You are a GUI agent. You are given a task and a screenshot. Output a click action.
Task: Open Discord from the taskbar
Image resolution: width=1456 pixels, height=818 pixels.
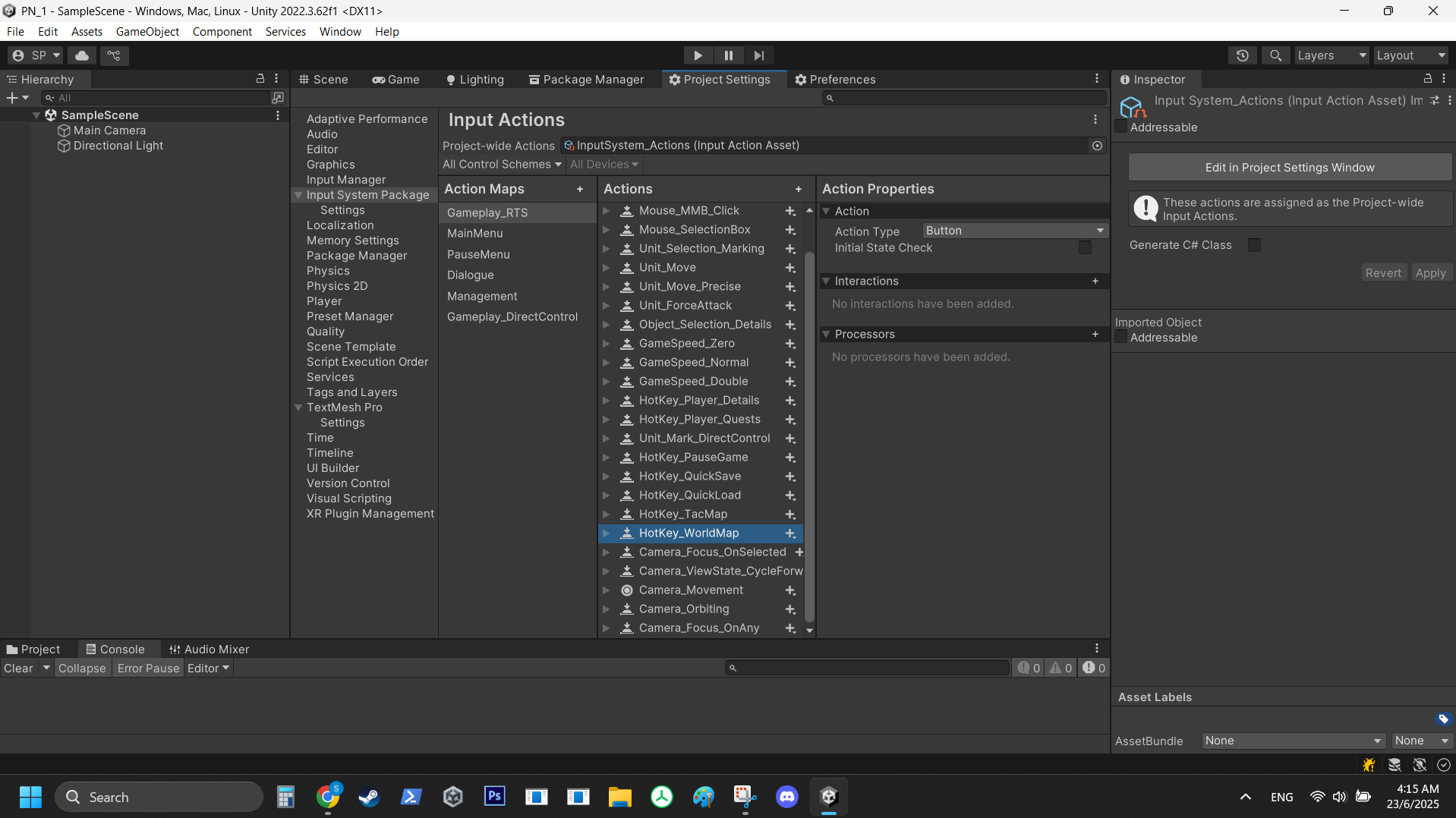(x=787, y=797)
